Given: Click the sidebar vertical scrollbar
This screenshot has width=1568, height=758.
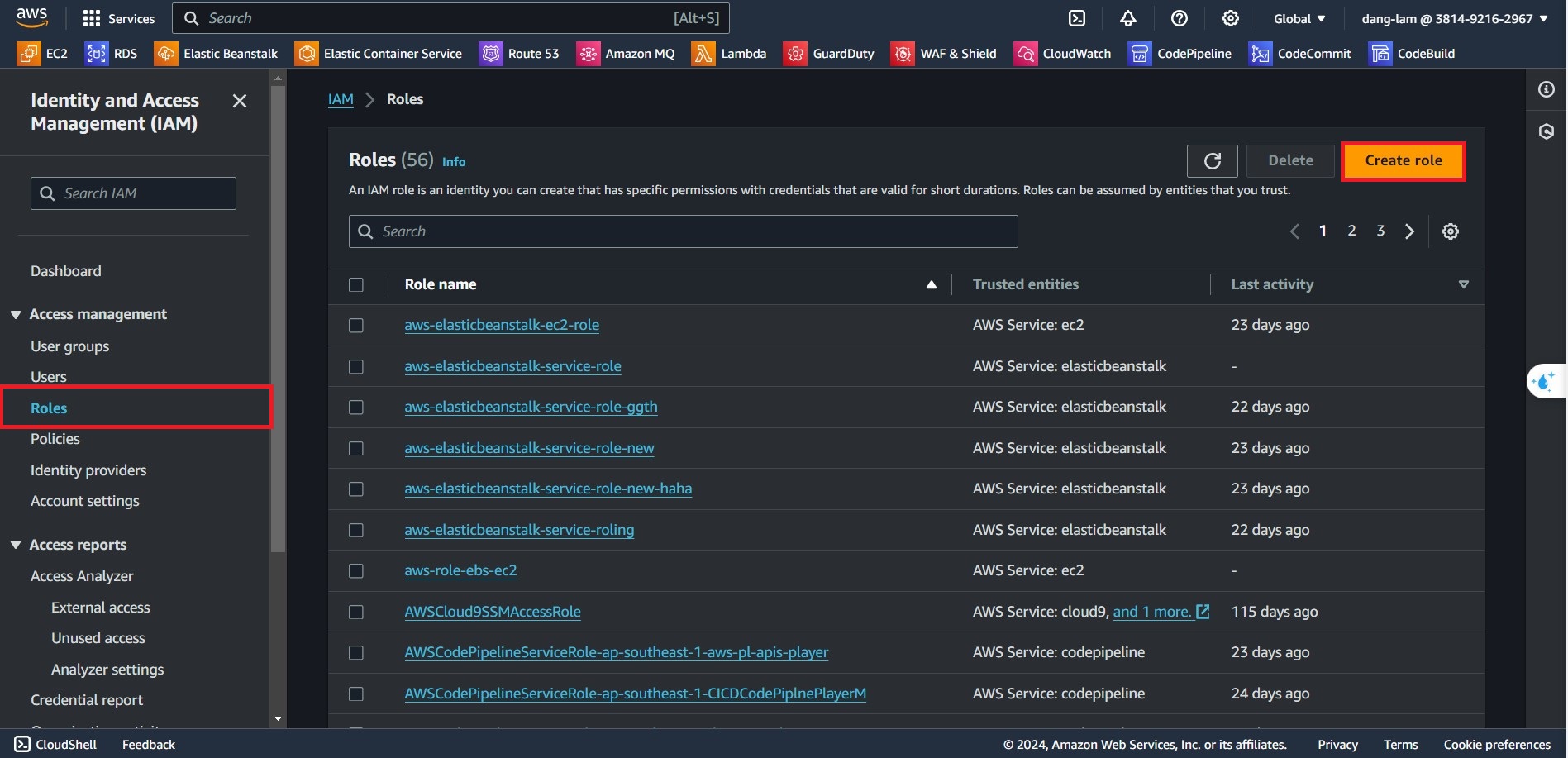Looking at the screenshot, I should pyautogui.click(x=279, y=331).
